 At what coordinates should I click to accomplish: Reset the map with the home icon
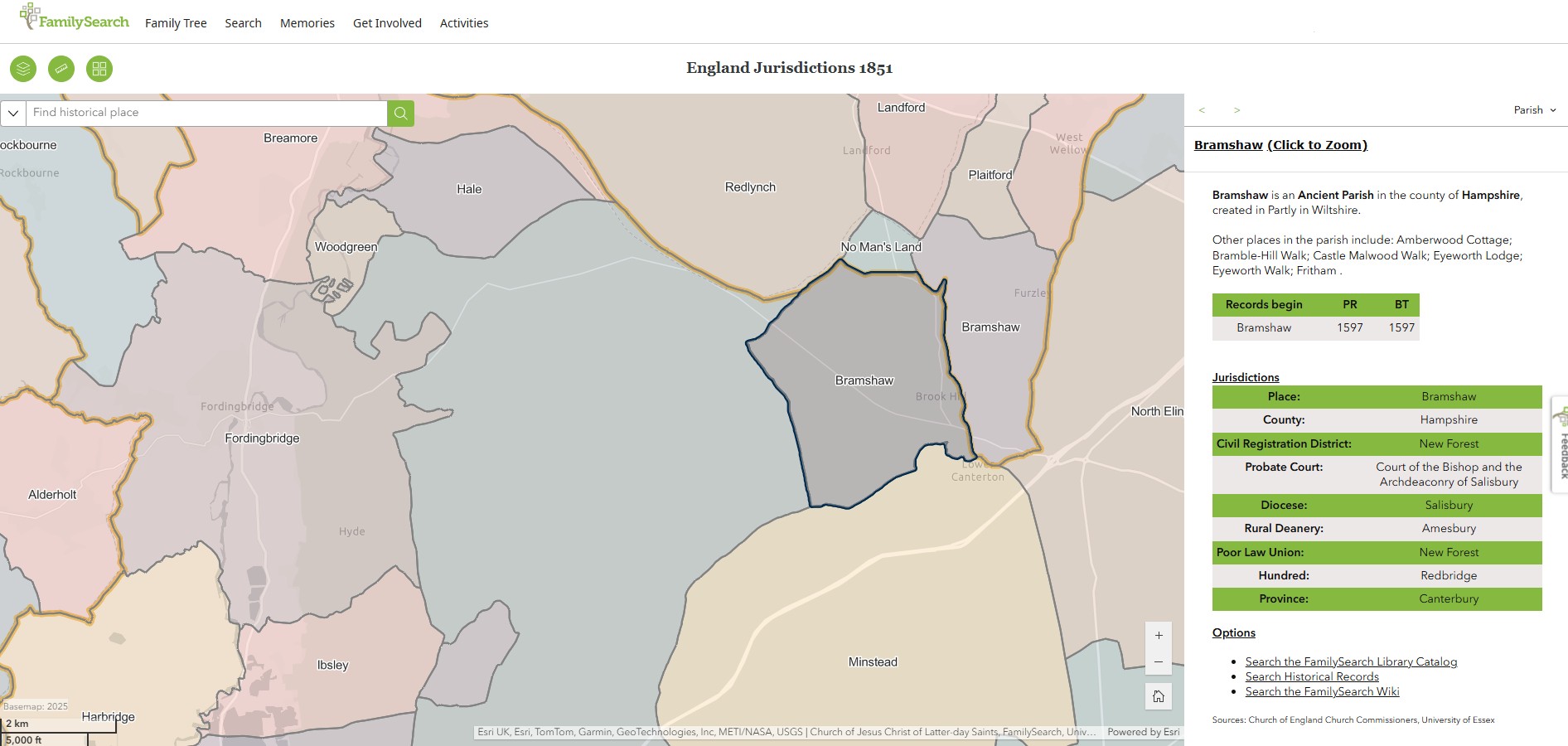pos(1158,697)
